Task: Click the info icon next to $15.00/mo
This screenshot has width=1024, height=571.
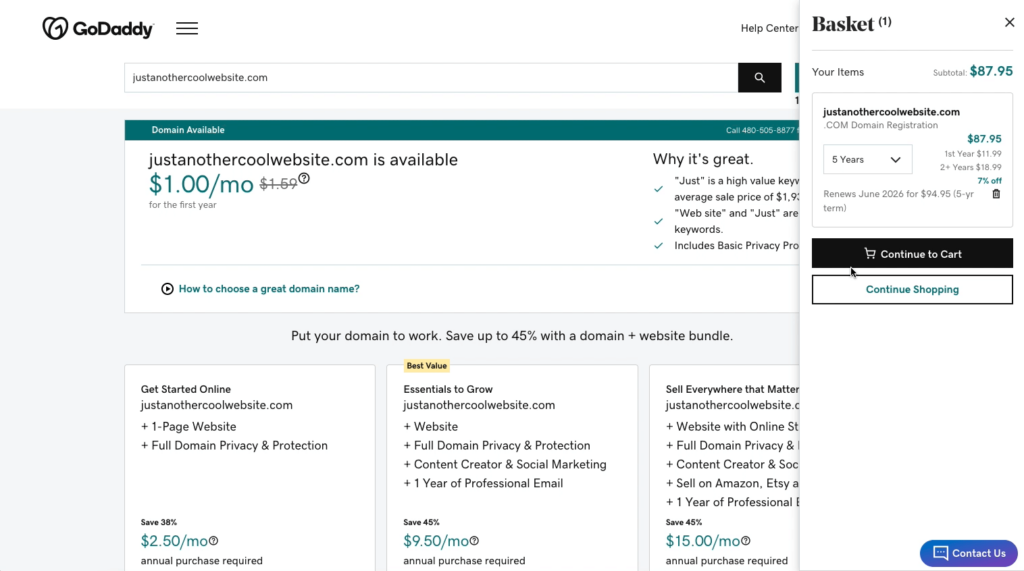Action: click(746, 541)
